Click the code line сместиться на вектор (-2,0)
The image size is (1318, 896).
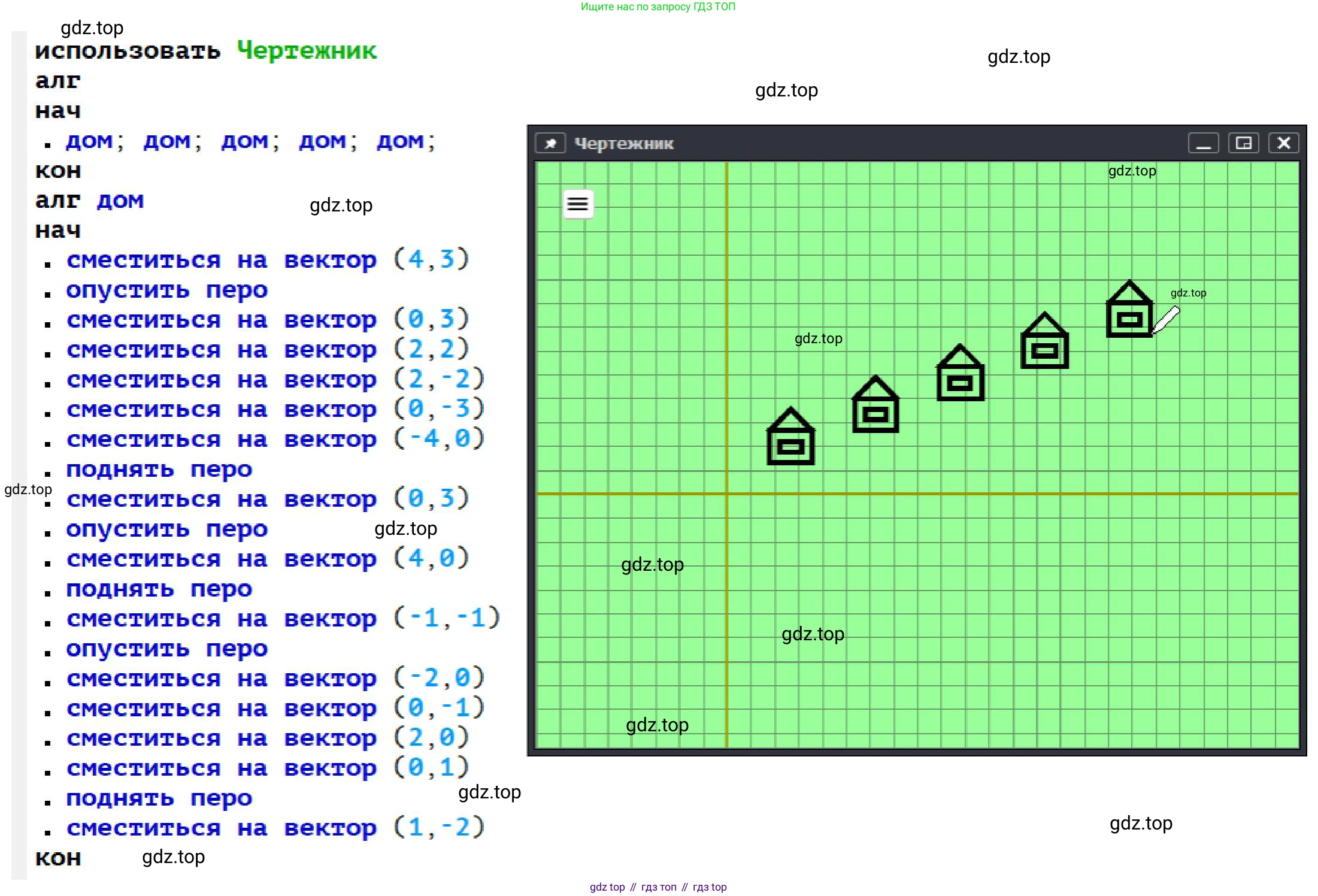click(x=275, y=679)
